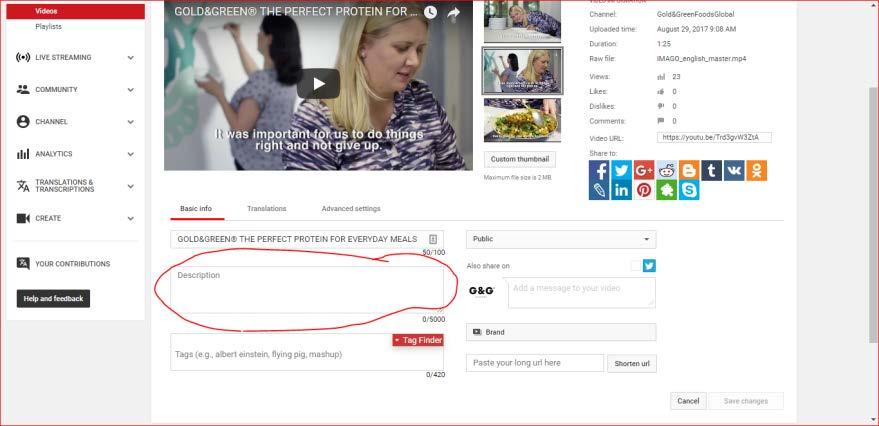Screen dimensions: 879x426
Task: Share video to Reddit
Action: 667,170
